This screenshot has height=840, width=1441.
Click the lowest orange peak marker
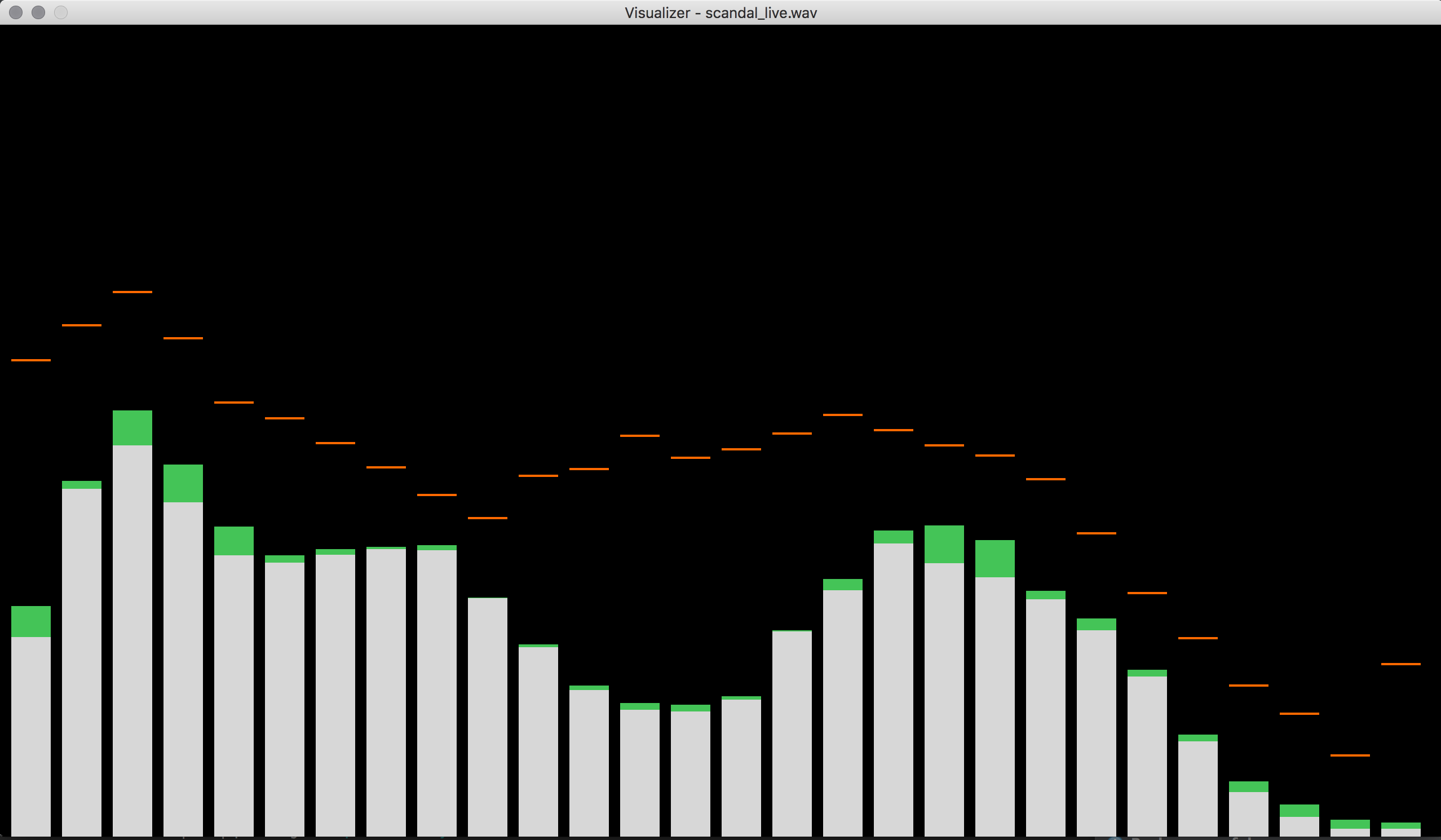(x=1350, y=755)
